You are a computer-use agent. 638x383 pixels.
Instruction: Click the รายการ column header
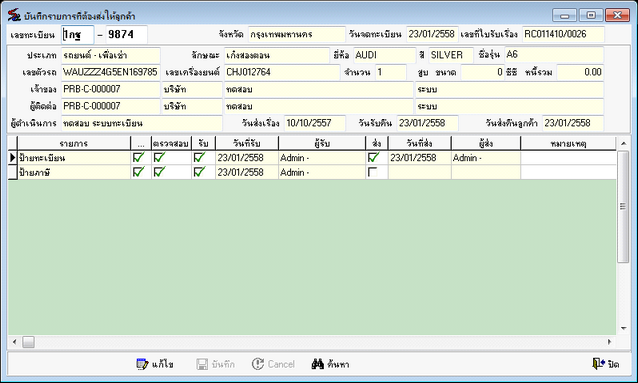pyautogui.click(x=74, y=143)
